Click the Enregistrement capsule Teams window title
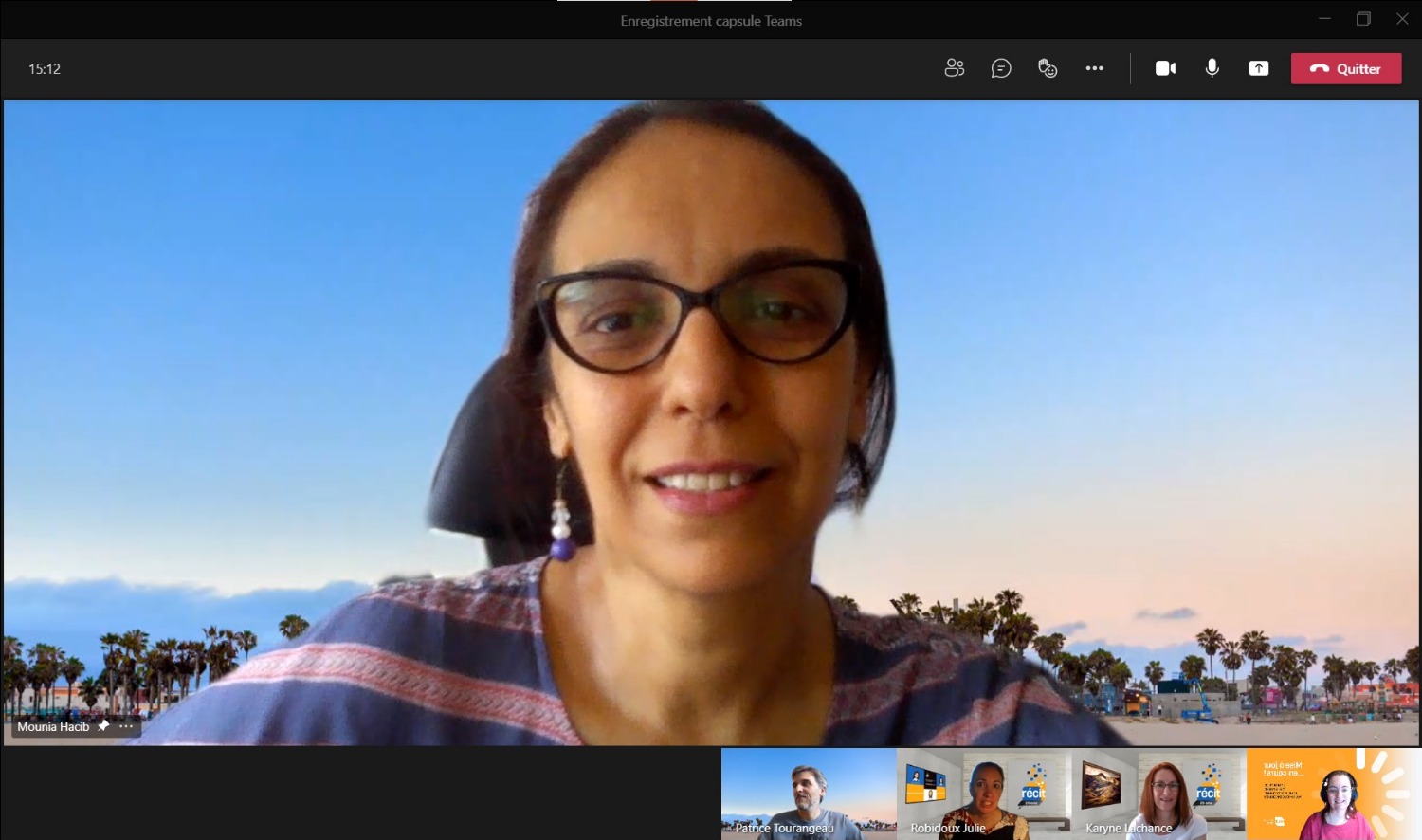The image size is (1422, 840). [711, 21]
